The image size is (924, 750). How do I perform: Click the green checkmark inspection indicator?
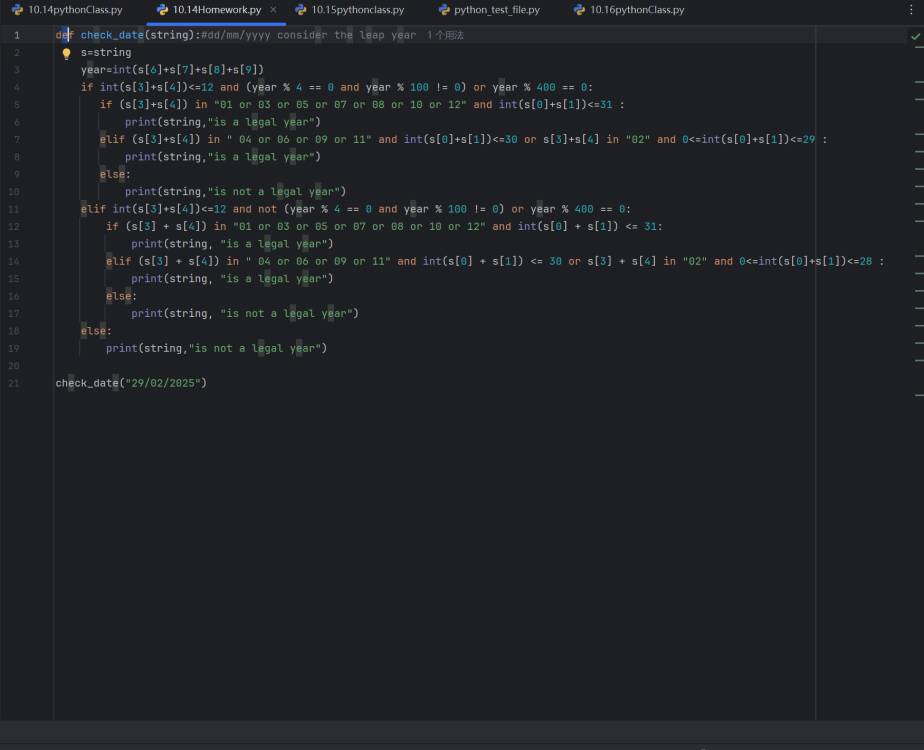coord(915,36)
